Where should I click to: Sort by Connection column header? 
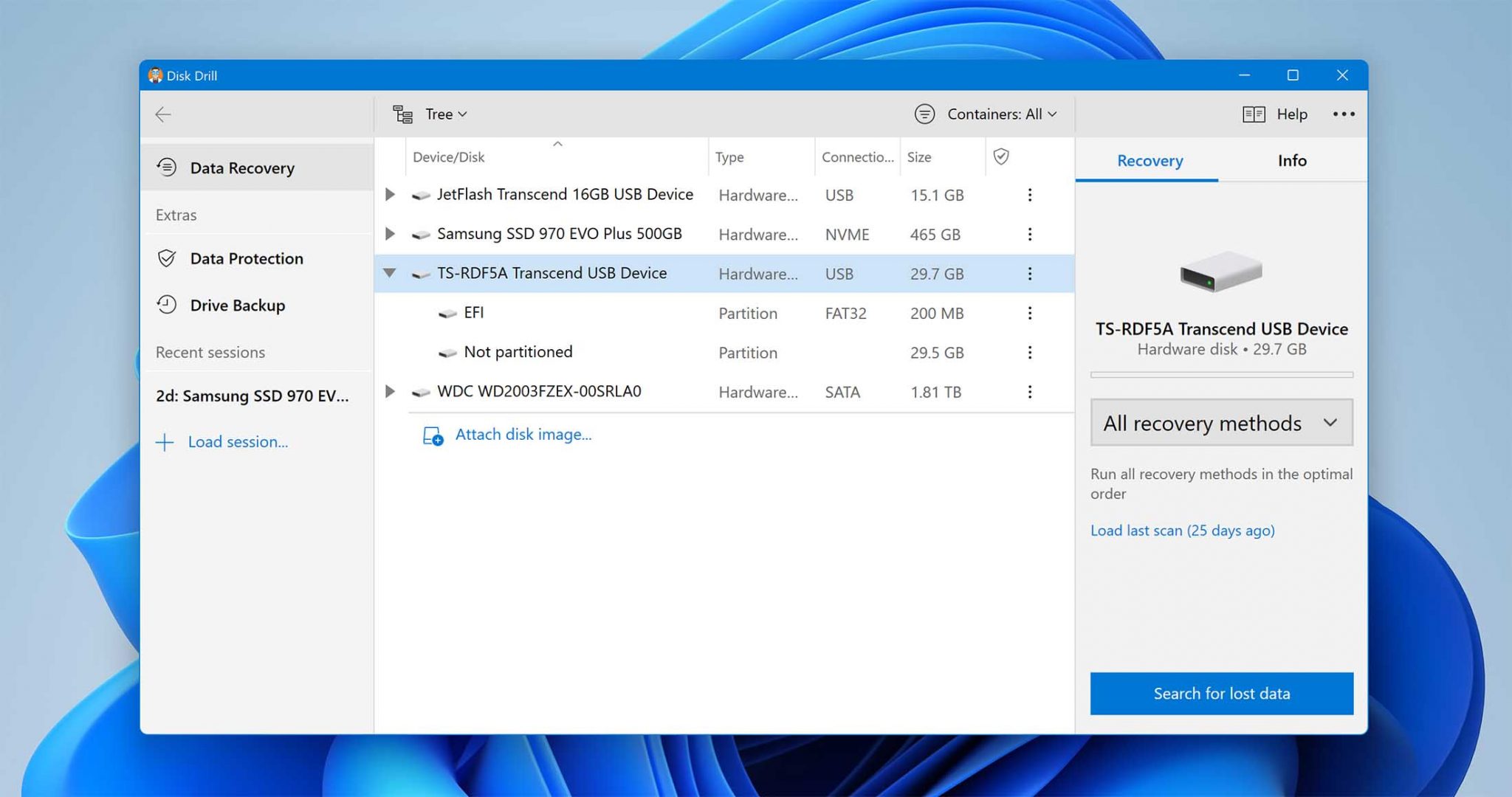857,157
